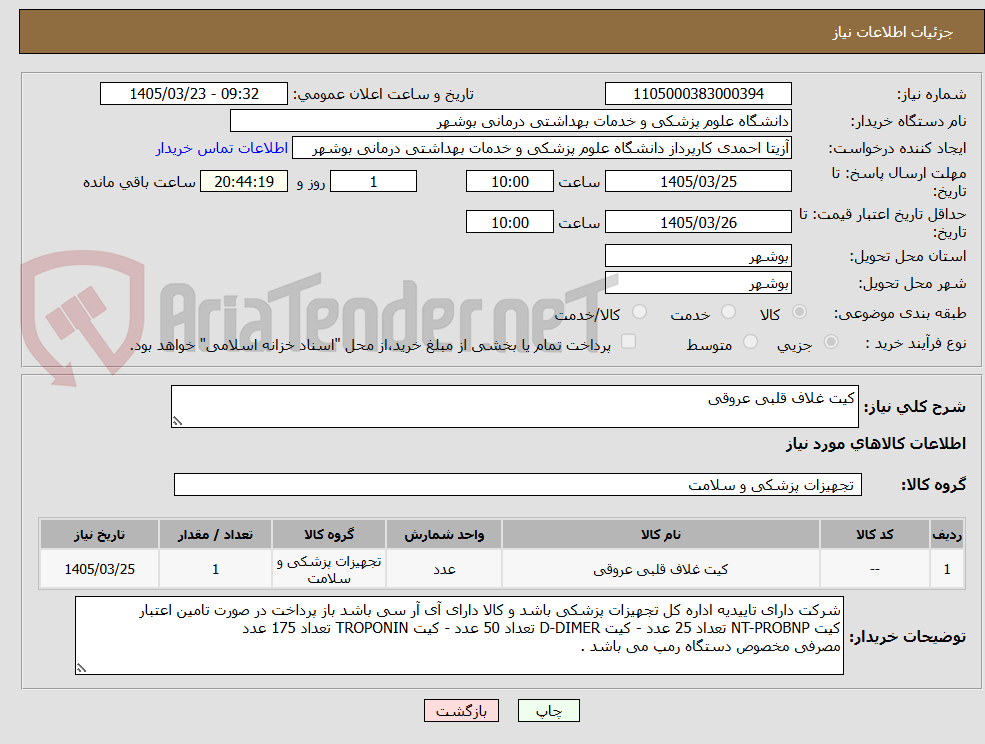Click the توضیحات خریدار label

pyautogui.click(x=908, y=637)
